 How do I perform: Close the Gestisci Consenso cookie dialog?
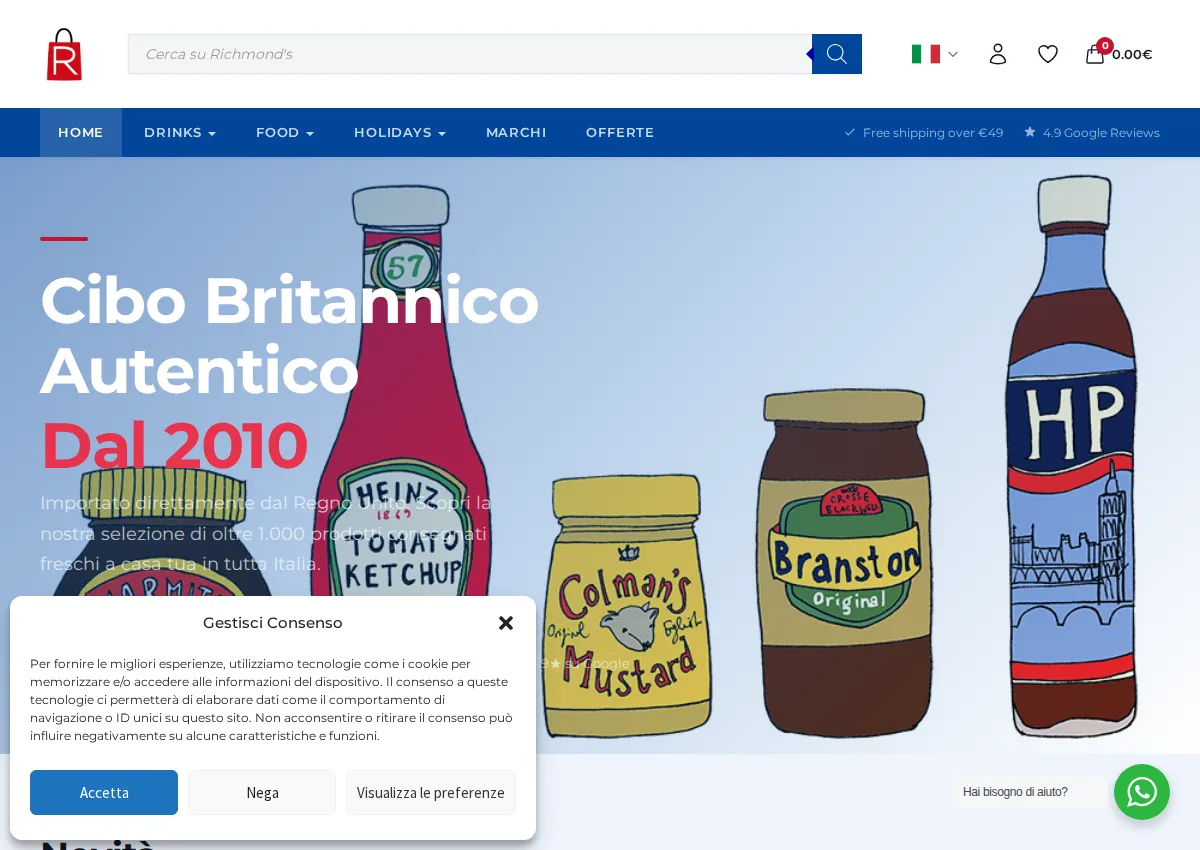coord(506,623)
